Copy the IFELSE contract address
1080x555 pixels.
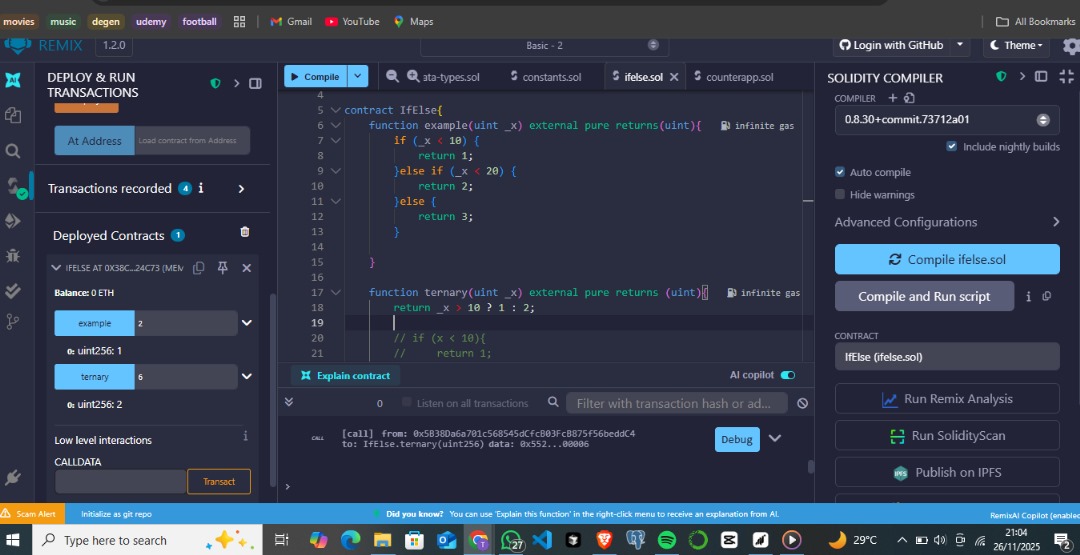[x=198, y=268]
